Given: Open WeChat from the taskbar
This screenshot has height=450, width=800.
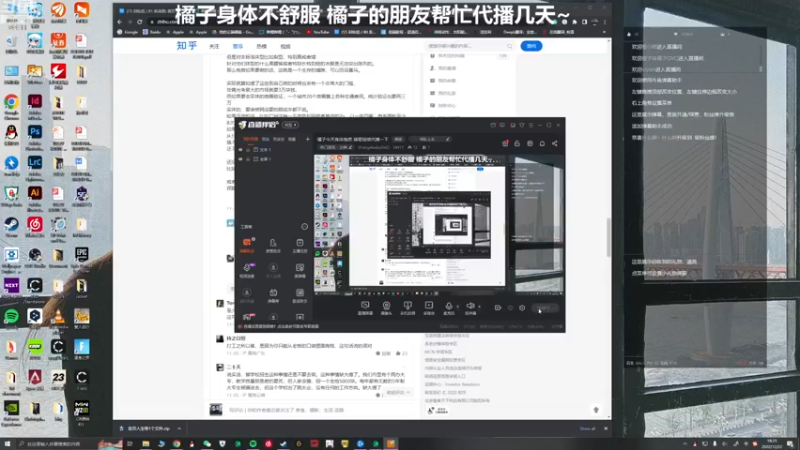Looking at the screenshot, I should 207,444.
